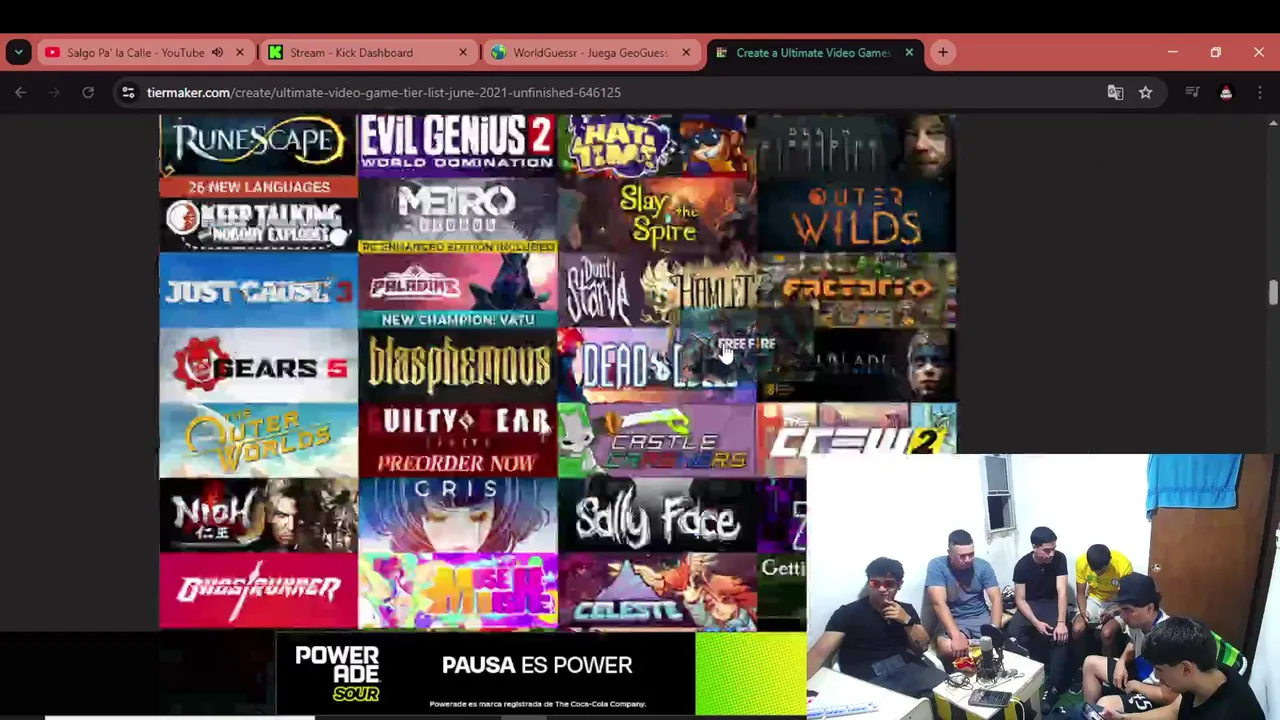Select the Nioh image
The height and width of the screenshot is (720, 1280).
coord(258,515)
